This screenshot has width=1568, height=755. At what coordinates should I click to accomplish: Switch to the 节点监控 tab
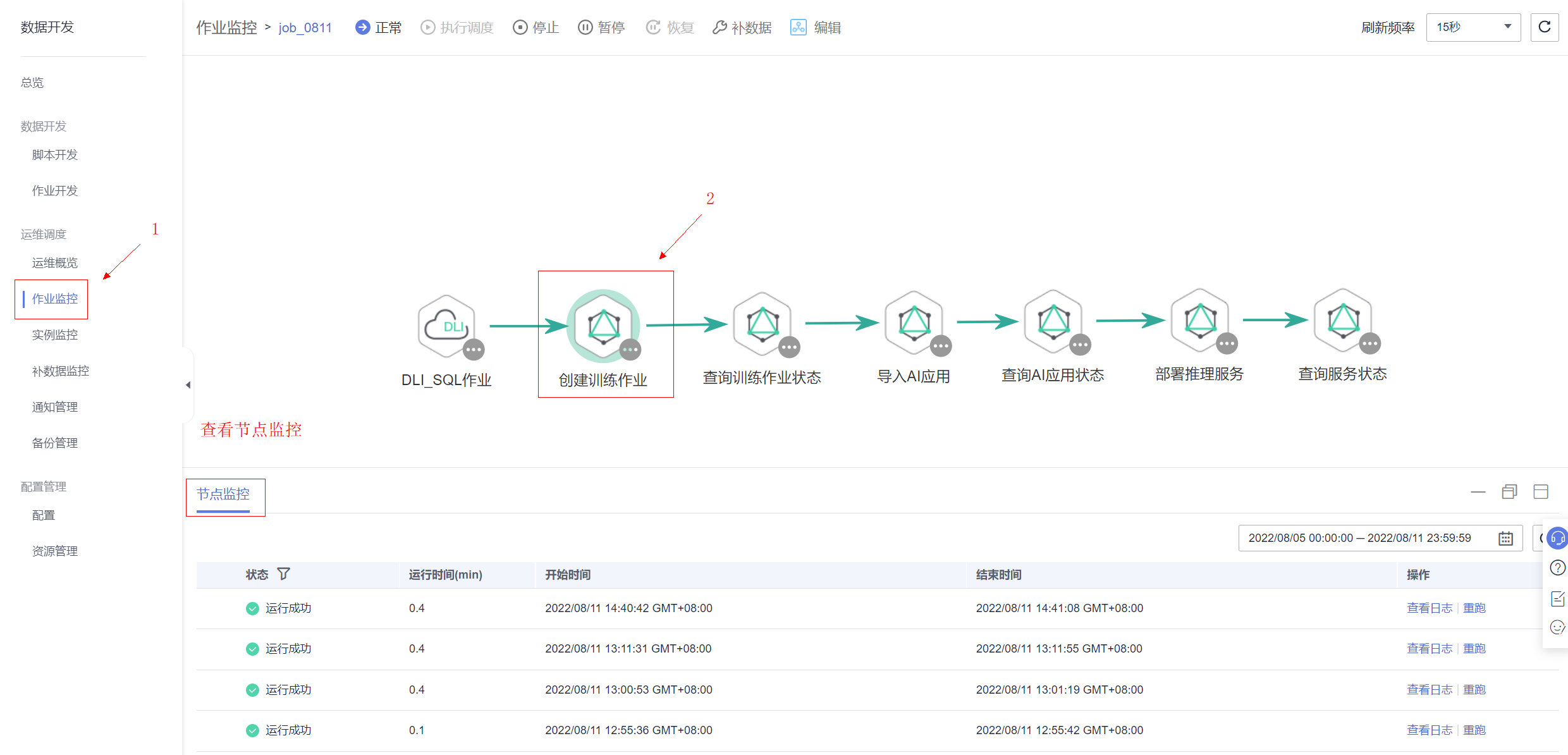[223, 494]
